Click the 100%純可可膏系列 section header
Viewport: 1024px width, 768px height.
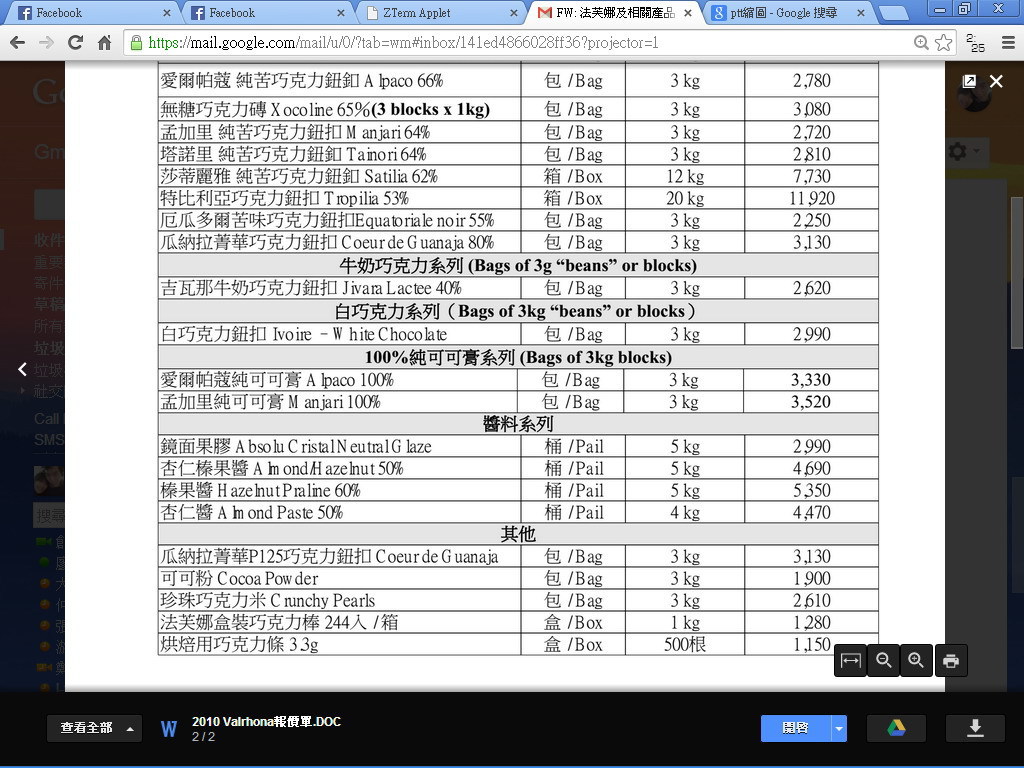click(x=518, y=358)
